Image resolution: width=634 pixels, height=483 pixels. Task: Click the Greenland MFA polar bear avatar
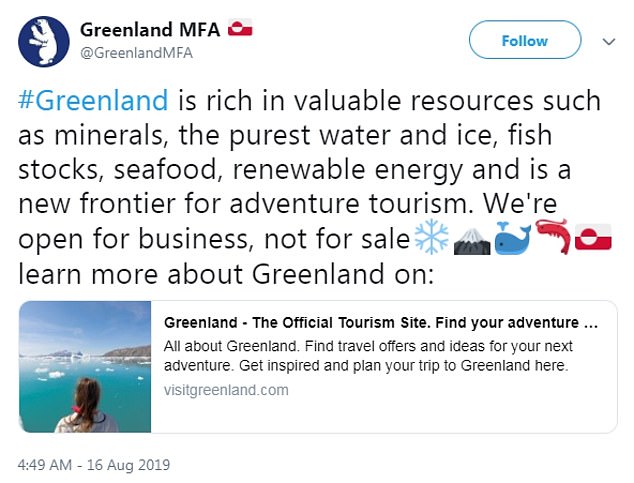44,41
